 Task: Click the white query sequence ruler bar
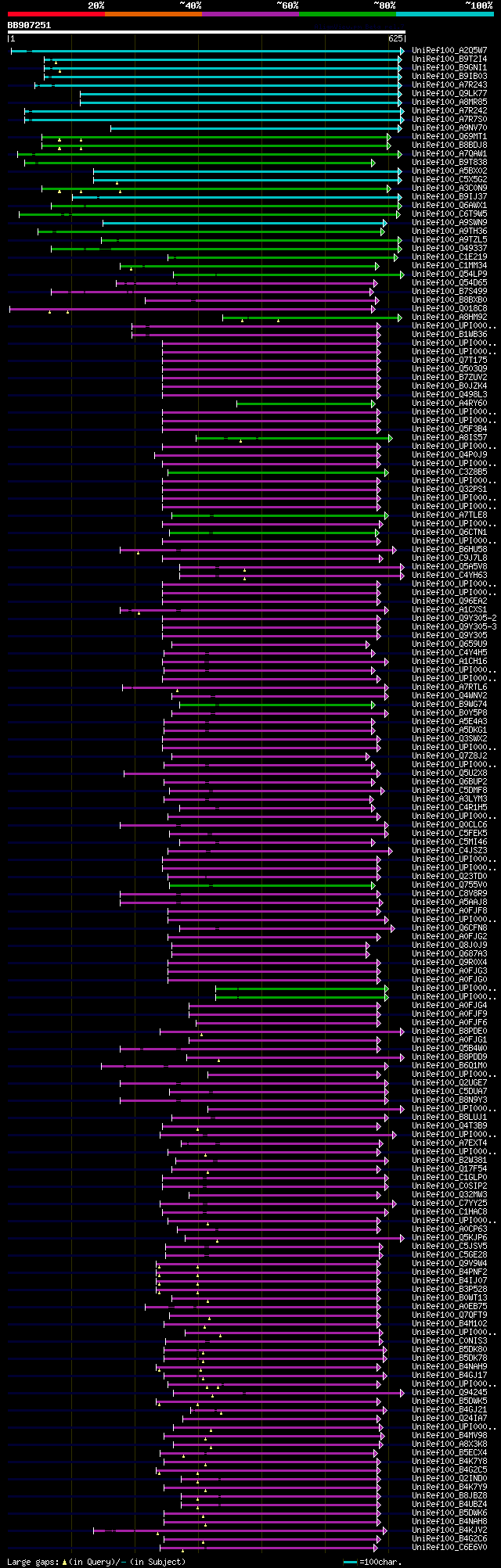[206, 32]
